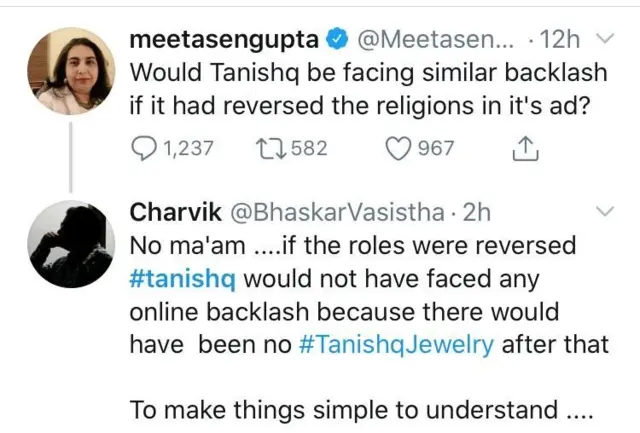Screen dimensions: 640x433
Task: Open the #TanishqJewelry hashtag
Action: [396, 343]
